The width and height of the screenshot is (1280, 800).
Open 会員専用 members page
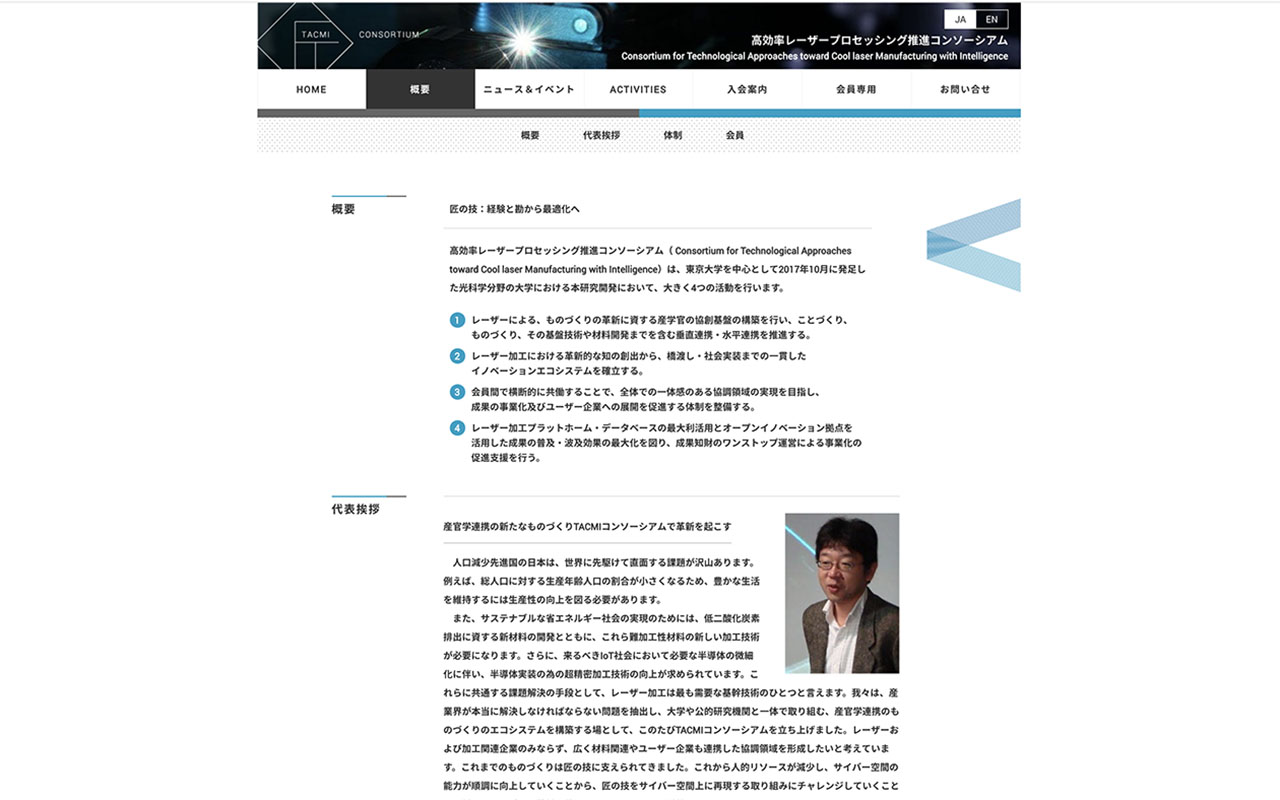856,89
